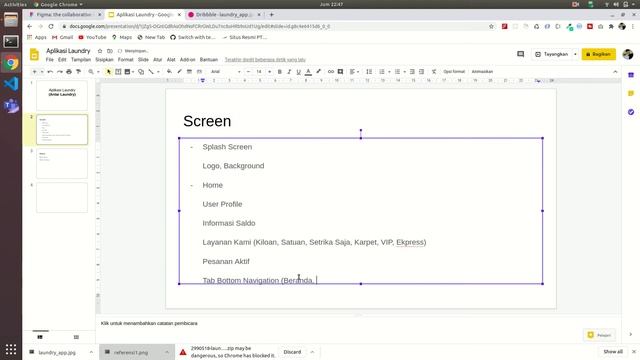Select slide 1 thumbnail Aplikasi Laundry

click(62, 95)
